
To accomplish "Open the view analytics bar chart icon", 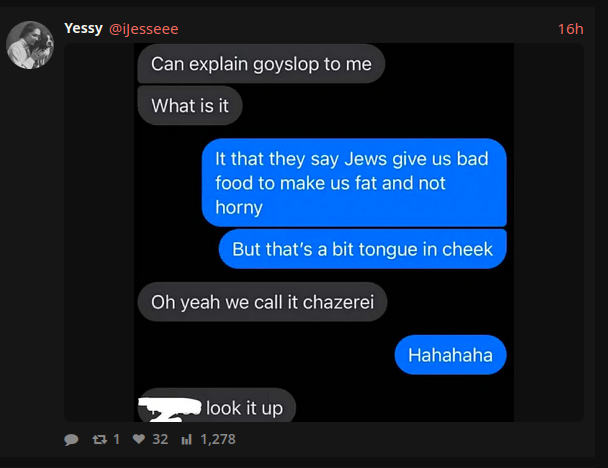I will click(187, 439).
